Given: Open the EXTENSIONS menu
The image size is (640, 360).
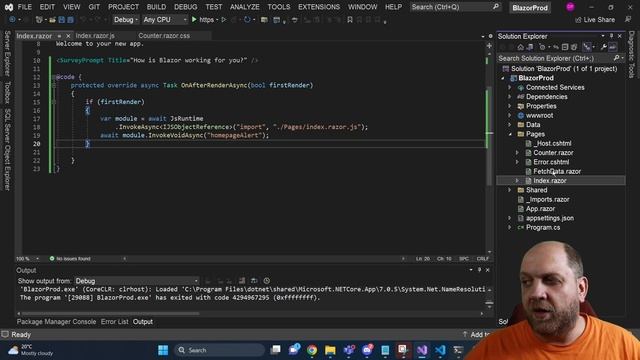Looking at the screenshot, I should (x=319, y=7).
